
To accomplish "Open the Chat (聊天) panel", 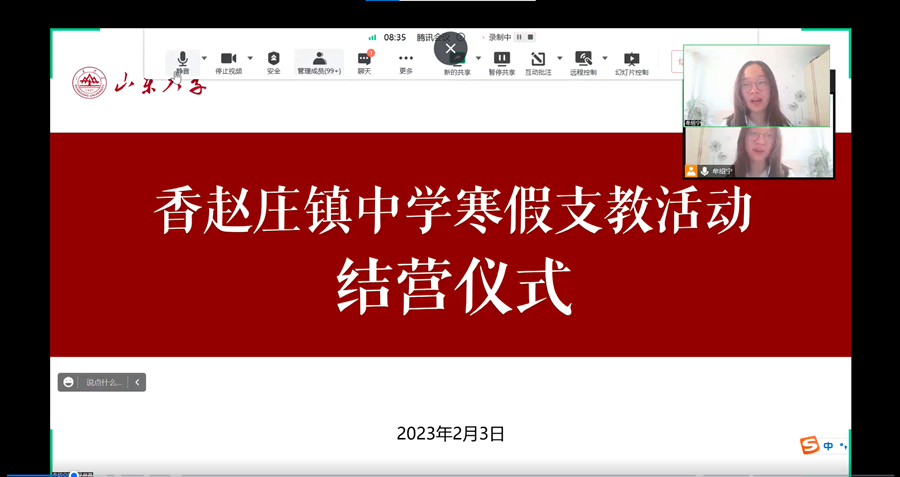I will tap(364, 60).
